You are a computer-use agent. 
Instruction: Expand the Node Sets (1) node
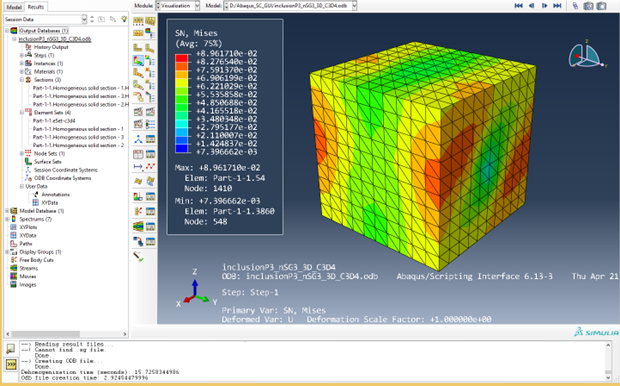22,153
